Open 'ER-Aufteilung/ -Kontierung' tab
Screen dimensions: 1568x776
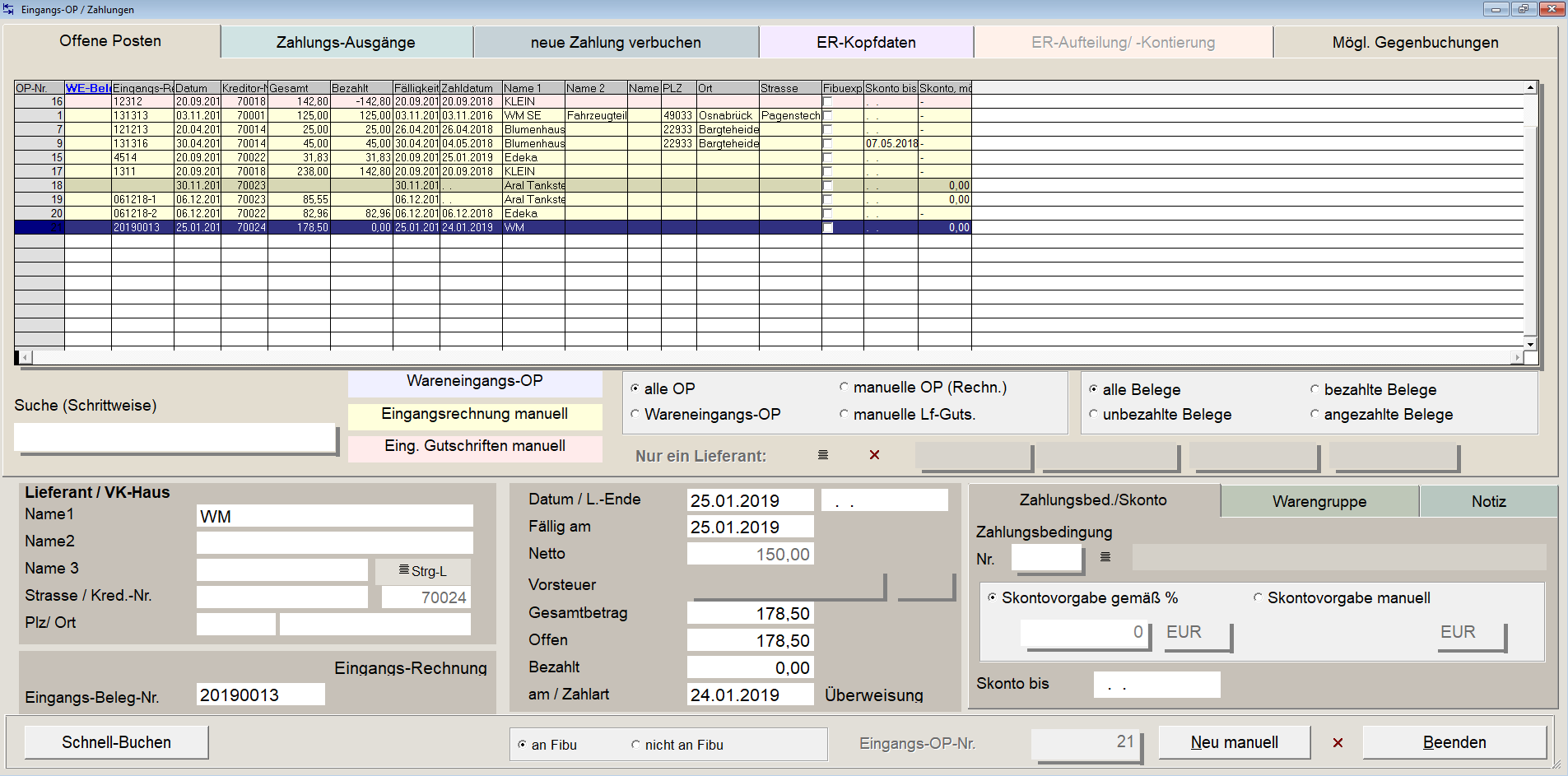(1123, 42)
